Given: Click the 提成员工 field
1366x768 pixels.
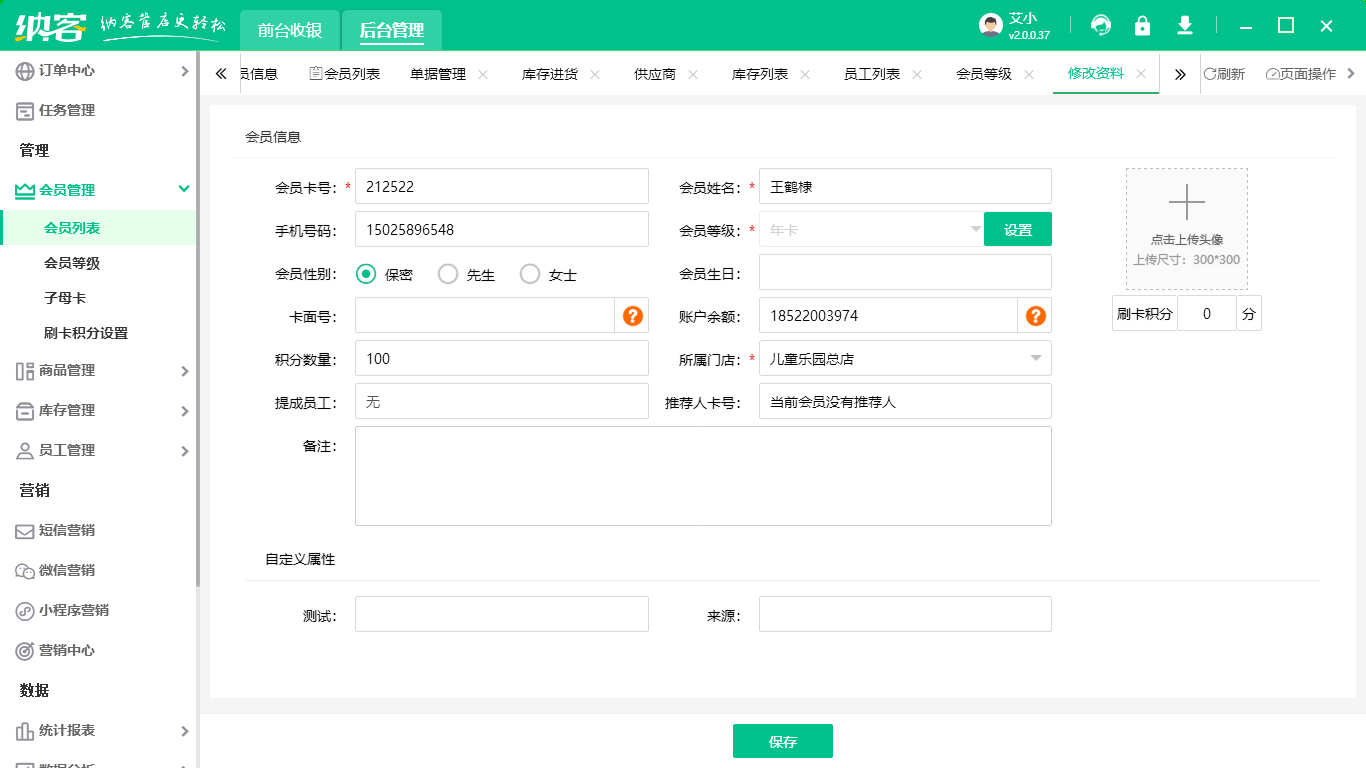Looking at the screenshot, I should 502,401.
